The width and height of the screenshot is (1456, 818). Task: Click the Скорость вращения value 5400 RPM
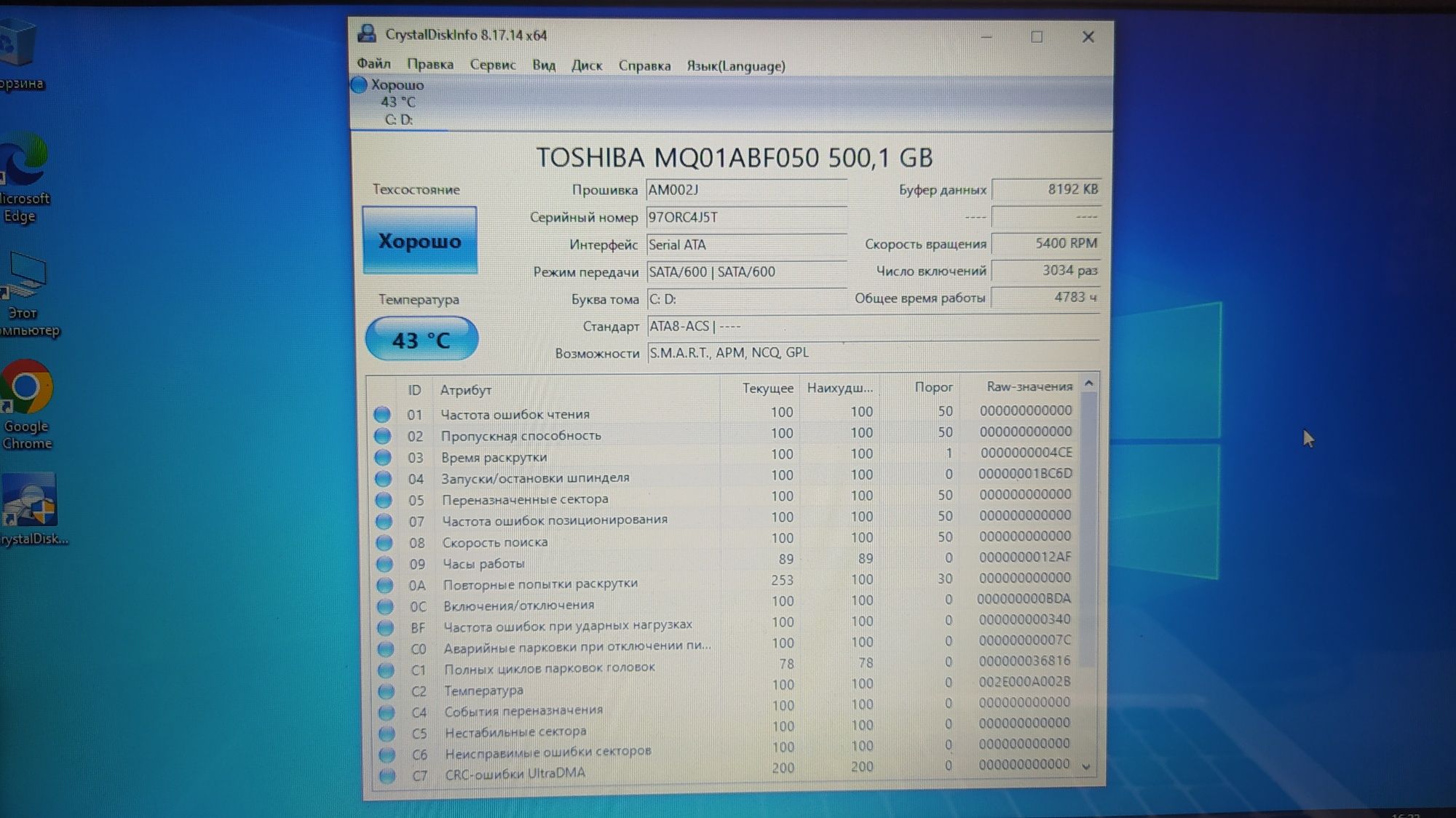click(x=1046, y=243)
